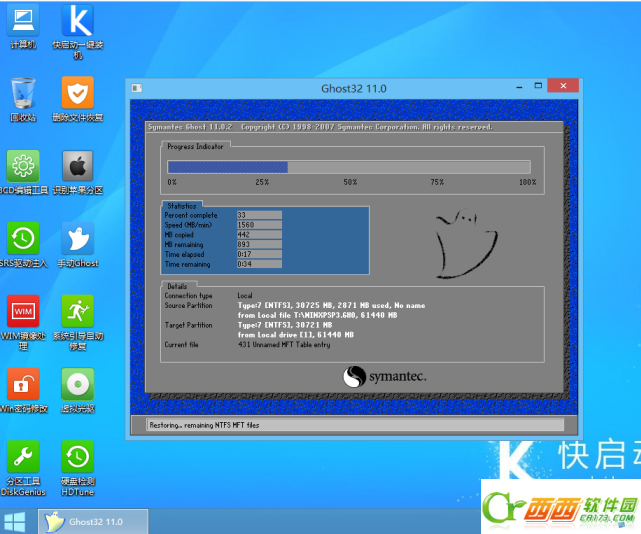Click 'Restoring... remaining NTFS MFT files' status
The image size is (641, 534).
[x=204, y=425]
